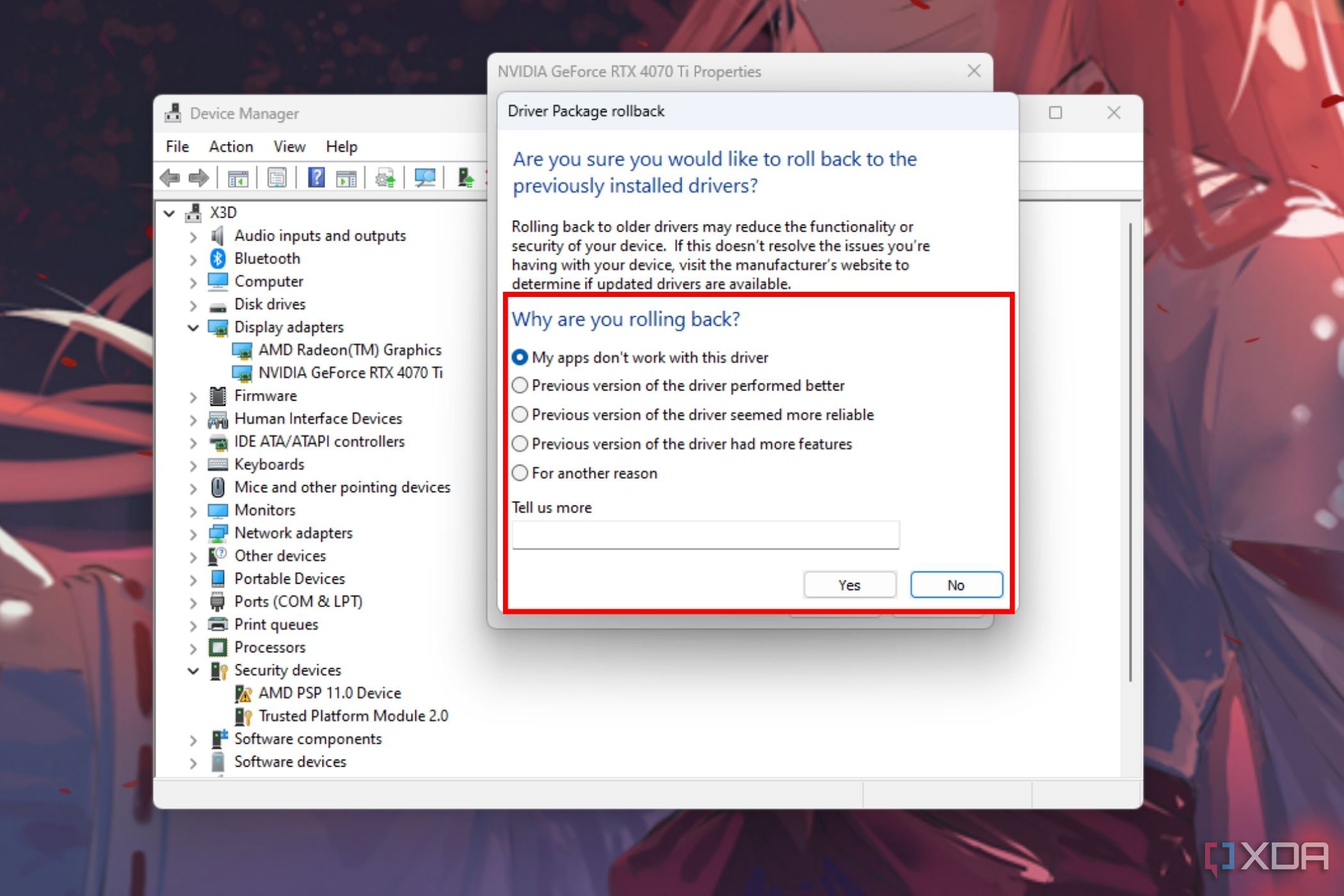This screenshot has height=896, width=1344.
Task: Click the Ports (COM & LPT) icon
Action: (x=218, y=602)
